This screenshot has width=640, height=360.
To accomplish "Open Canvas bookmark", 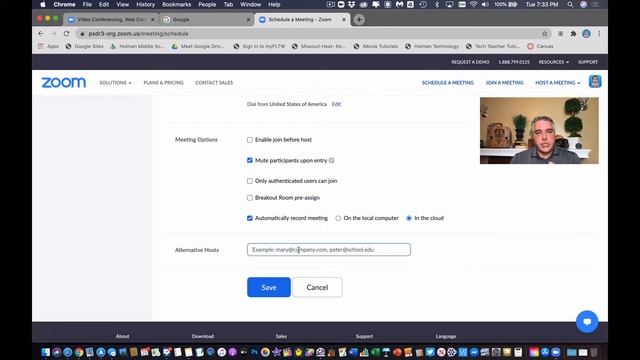I will tap(540, 46).
